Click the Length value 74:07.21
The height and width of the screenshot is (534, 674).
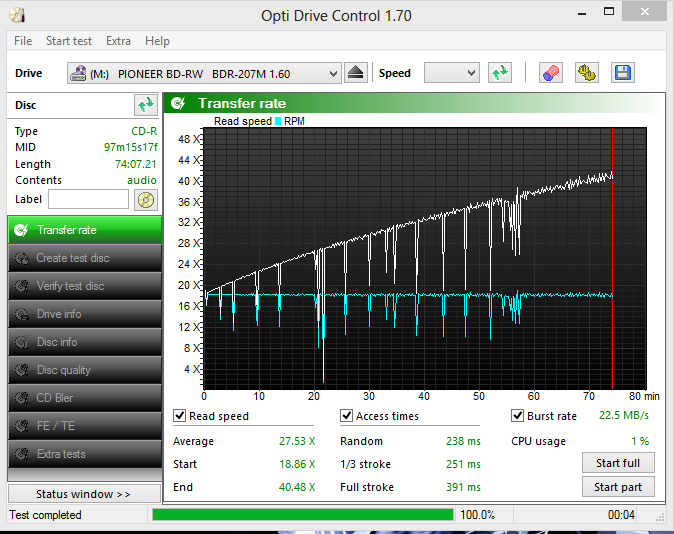point(136,164)
